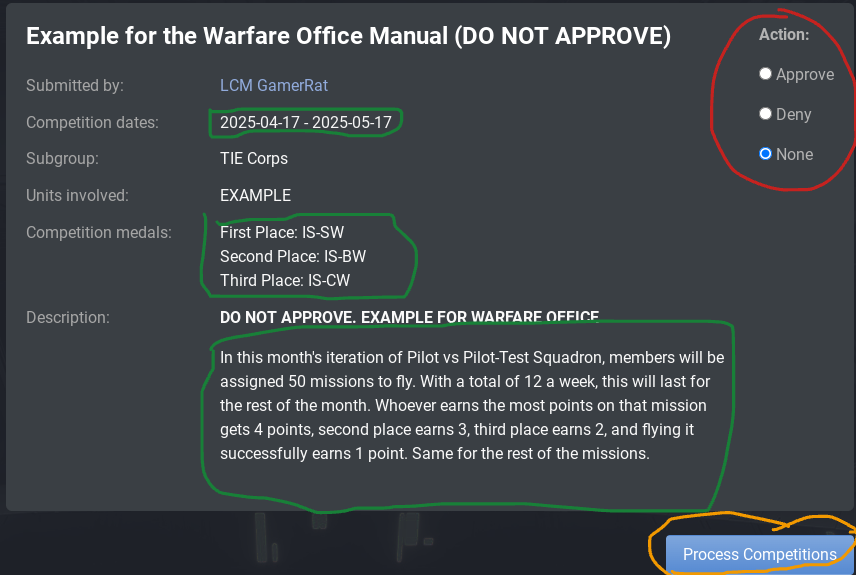This screenshot has height=575, width=856.
Task: Click the Submitted by: label
Action: tap(75, 86)
